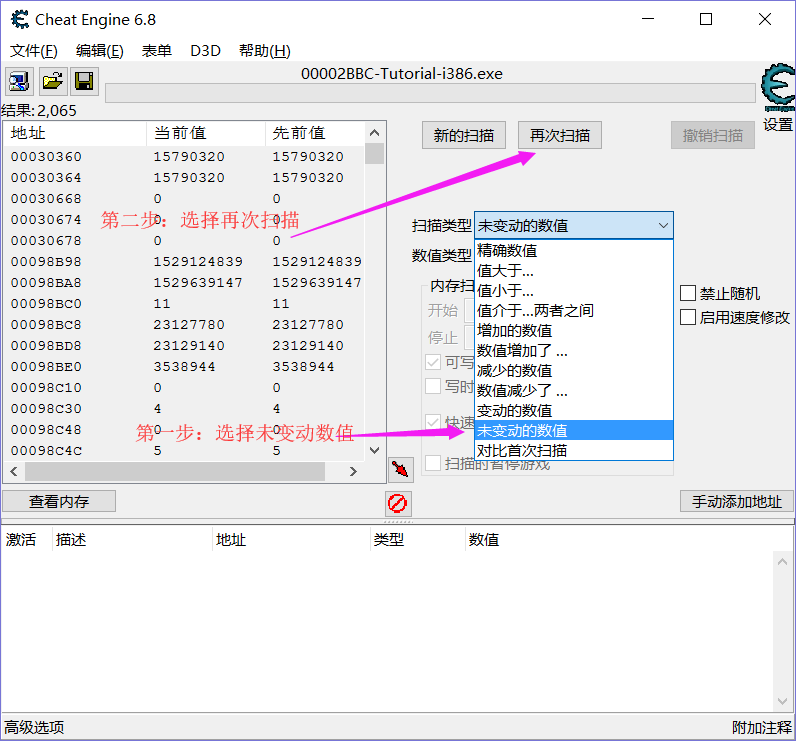Select result row 00098BA8

coord(184,283)
